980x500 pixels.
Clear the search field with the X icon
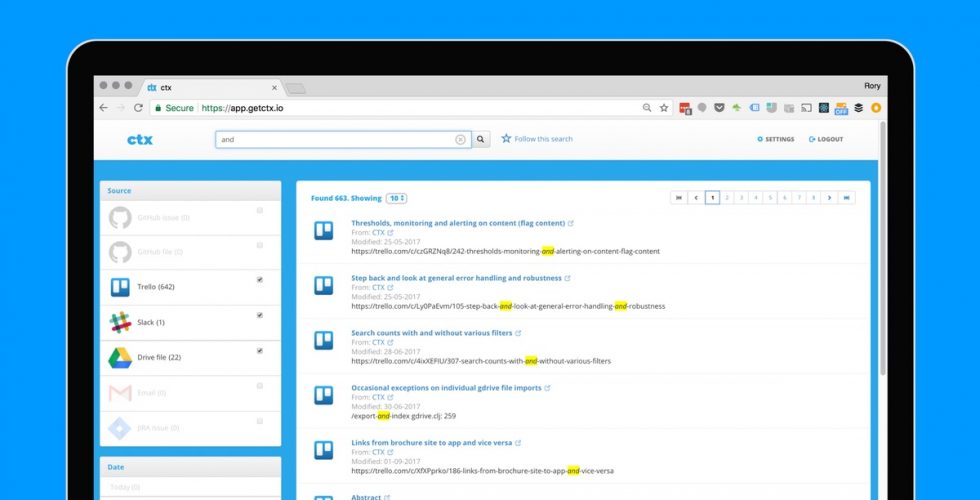click(x=461, y=139)
